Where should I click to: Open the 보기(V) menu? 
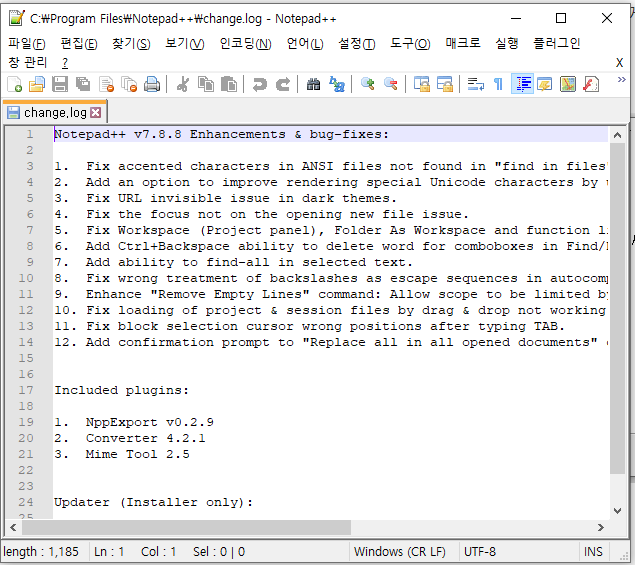[185, 43]
